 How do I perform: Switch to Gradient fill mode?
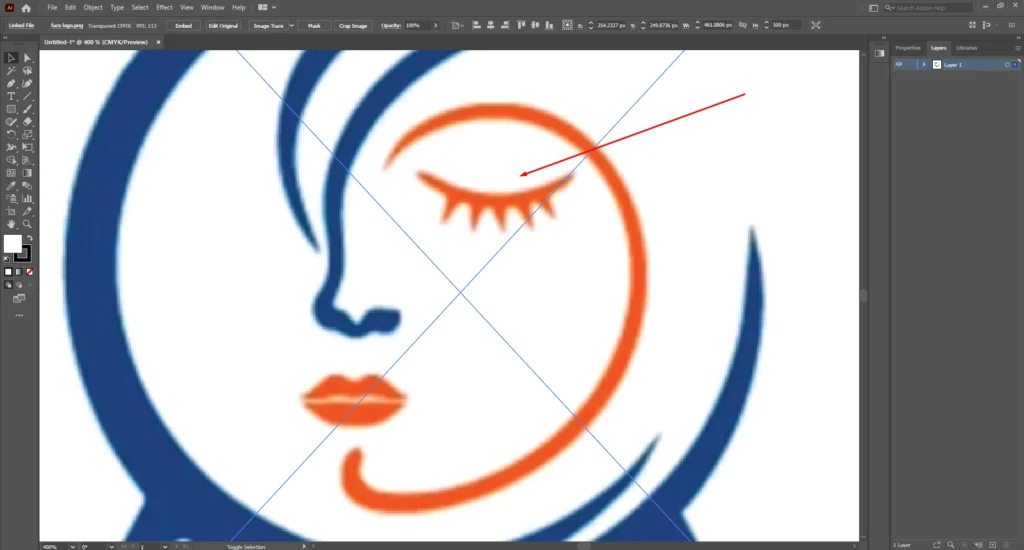19,272
